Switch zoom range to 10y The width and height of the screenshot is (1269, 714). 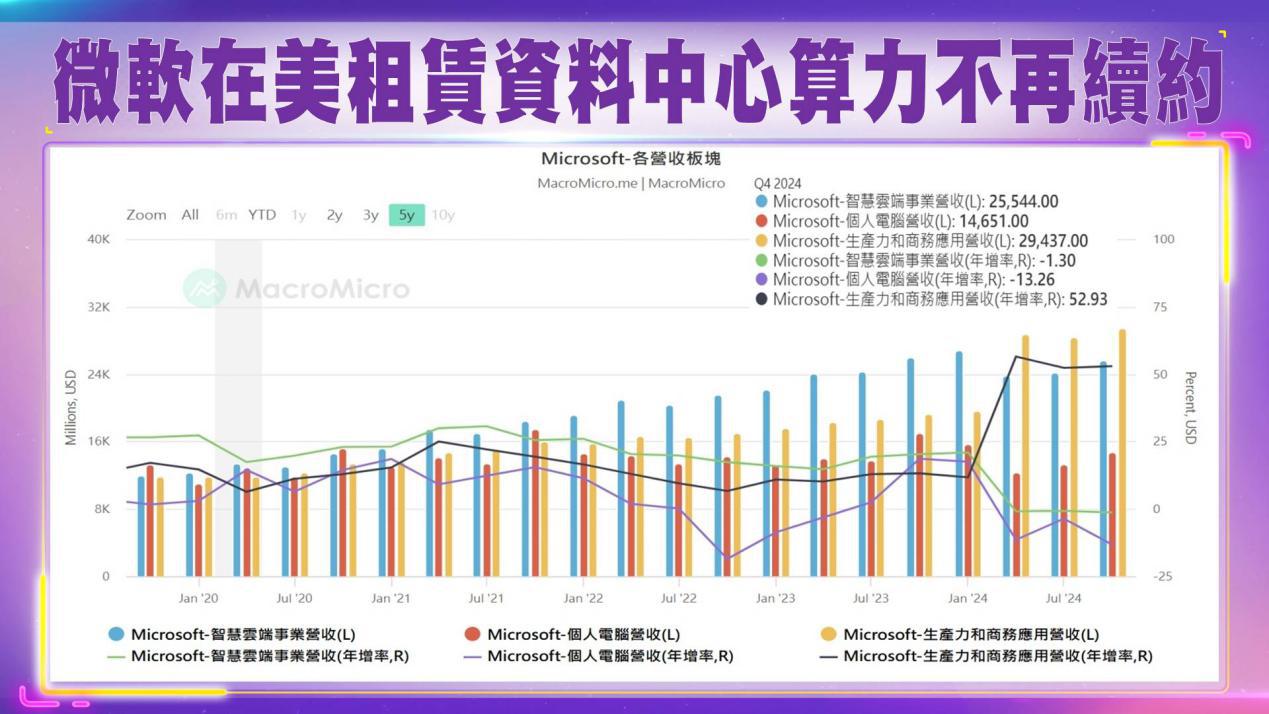443,215
